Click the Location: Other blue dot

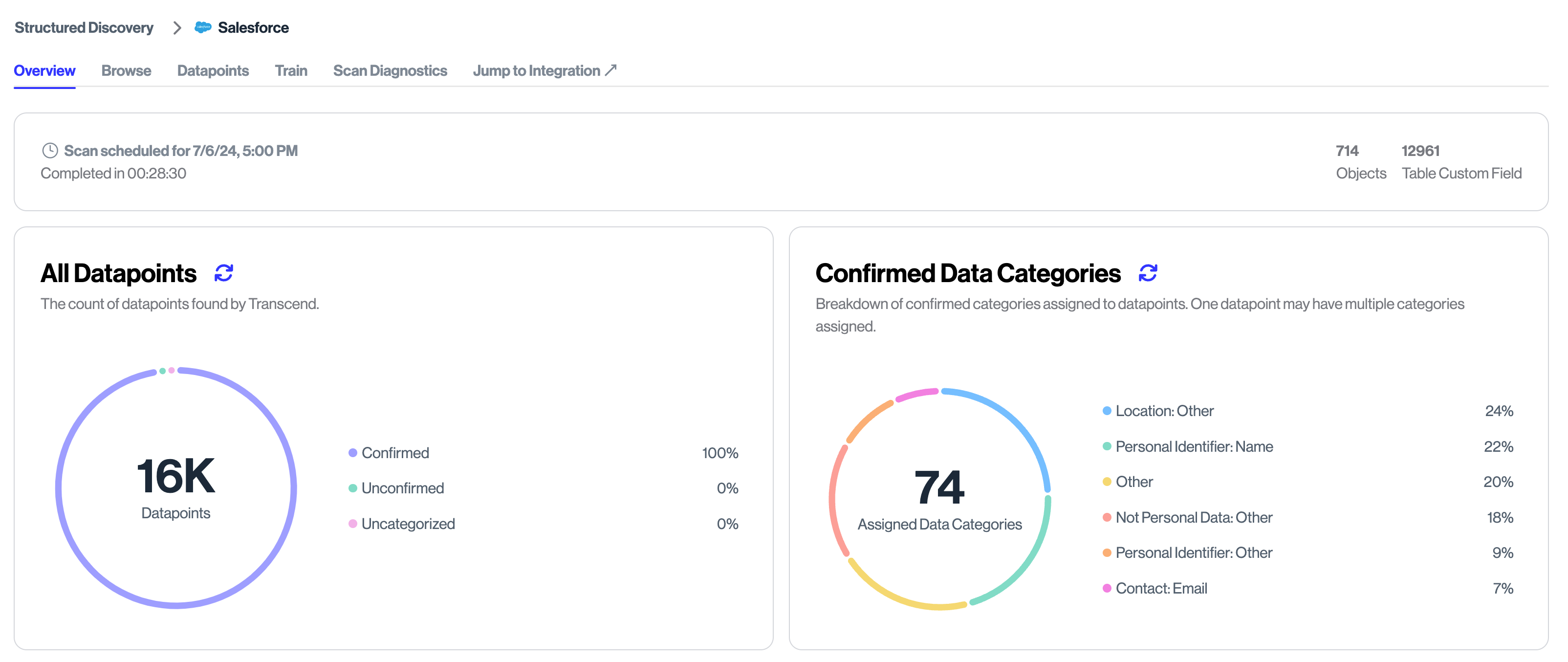click(1107, 411)
